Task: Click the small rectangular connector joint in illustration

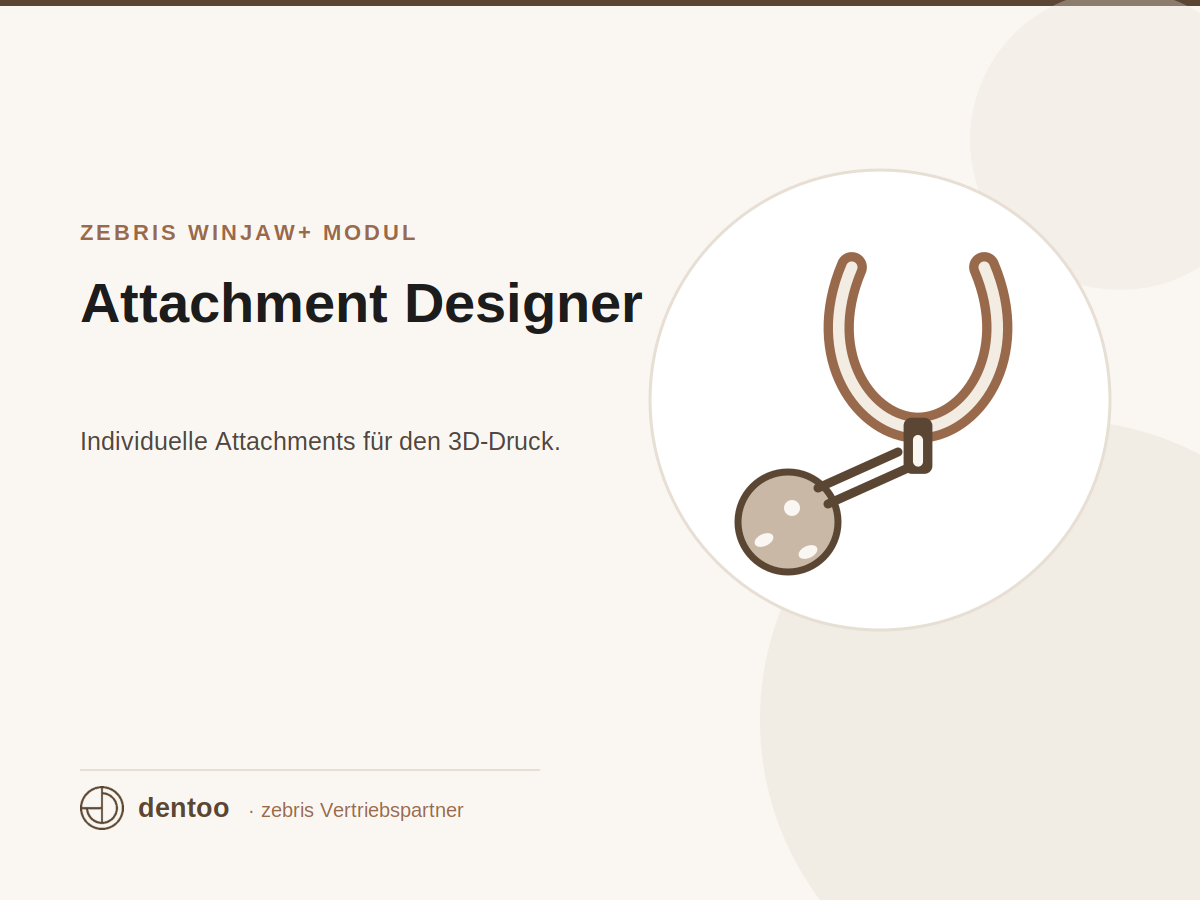Action: (918, 447)
